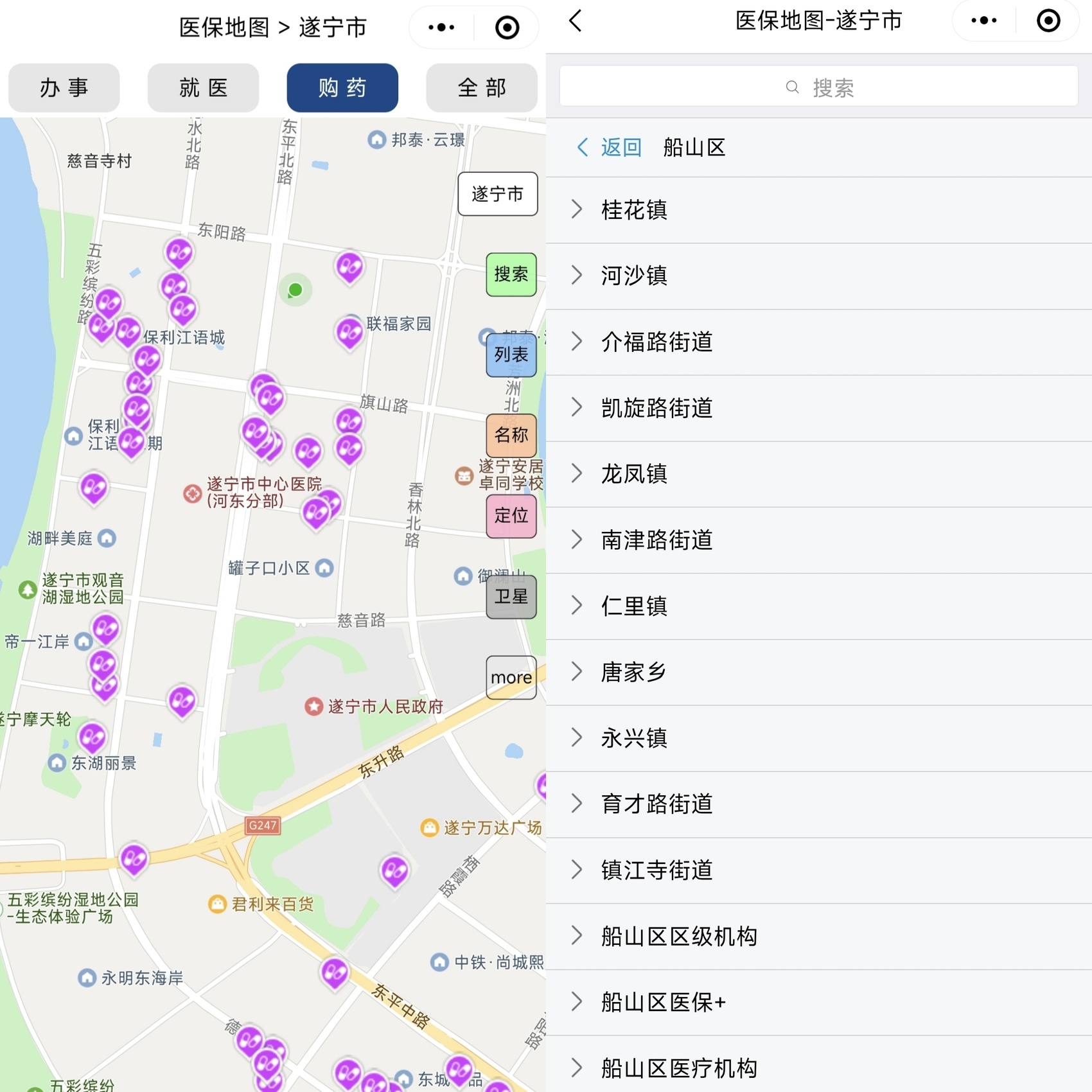Image resolution: width=1092 pixels, height=1092 pixels.
Task: Click the 遂宁市中心医院 hospital map marker
Action: (193, 493)
